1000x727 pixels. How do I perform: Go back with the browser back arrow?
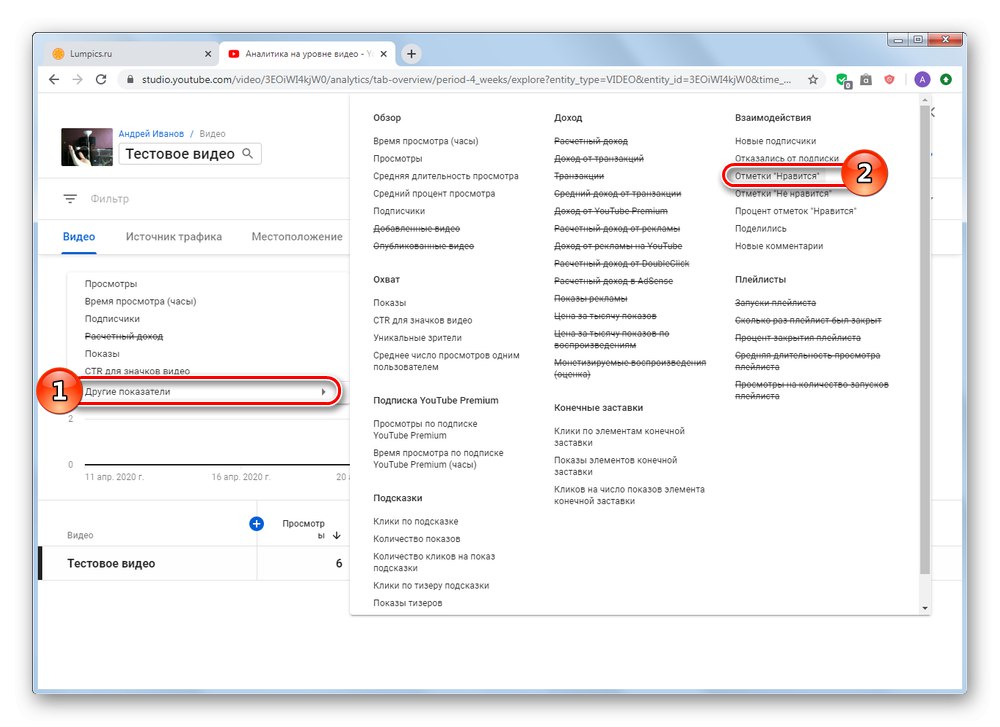click(54, 79)
